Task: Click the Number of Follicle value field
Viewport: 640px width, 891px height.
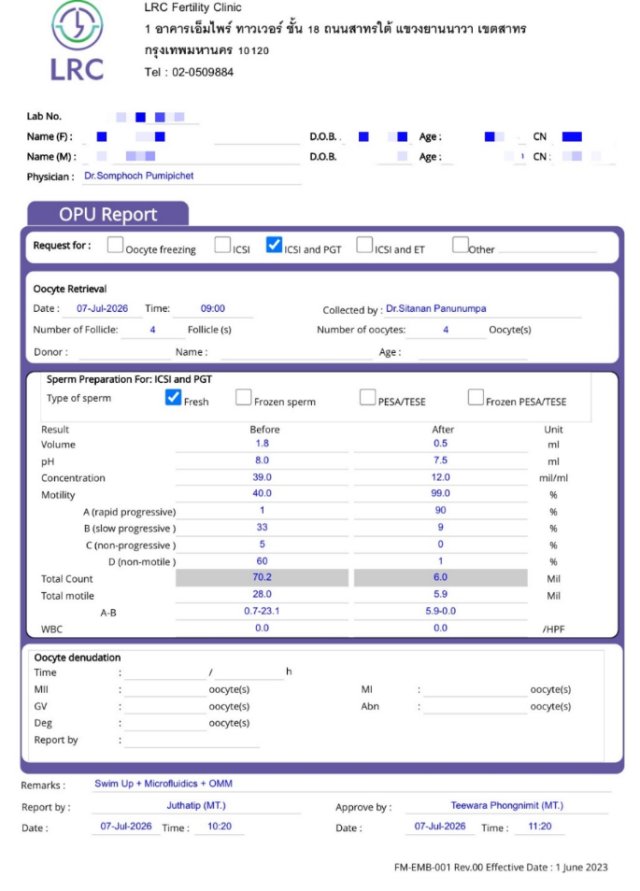Action: coord(152,330)
